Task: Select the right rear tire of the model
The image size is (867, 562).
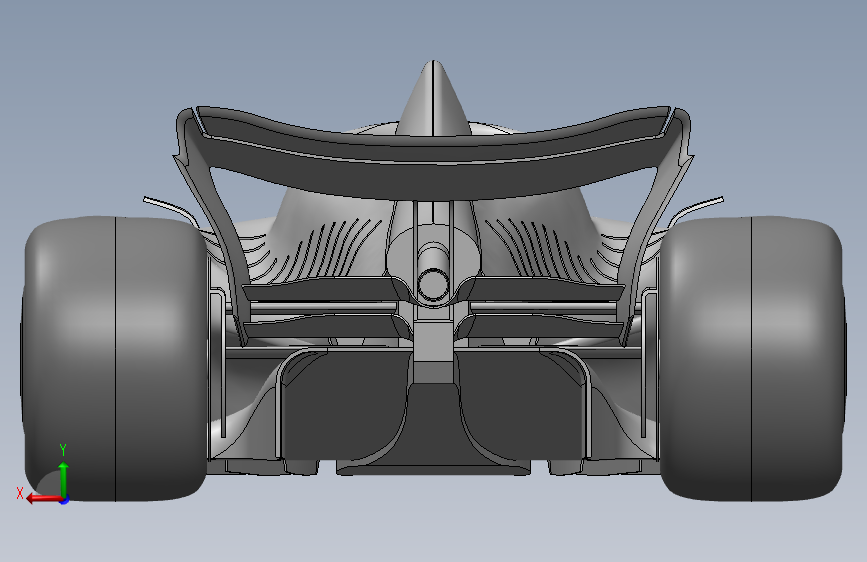Action: point(752,360)
